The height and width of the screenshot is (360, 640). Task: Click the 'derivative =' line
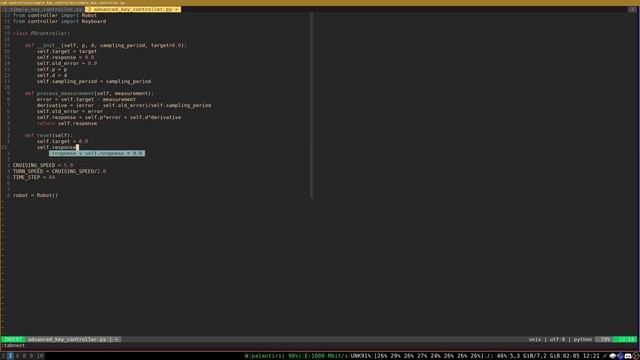click(x=124, y=105)
